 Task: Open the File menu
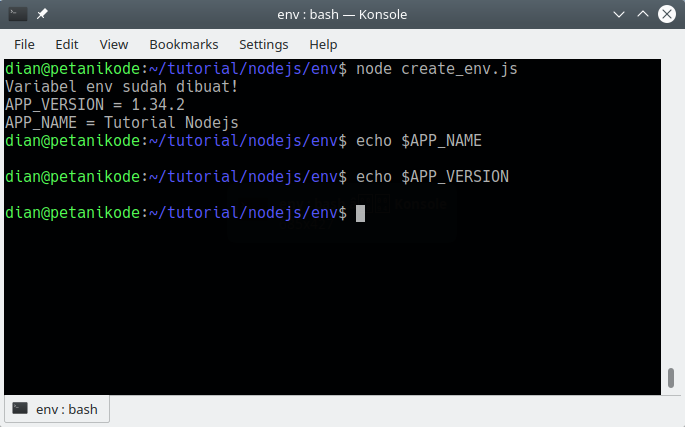point(24,44)
